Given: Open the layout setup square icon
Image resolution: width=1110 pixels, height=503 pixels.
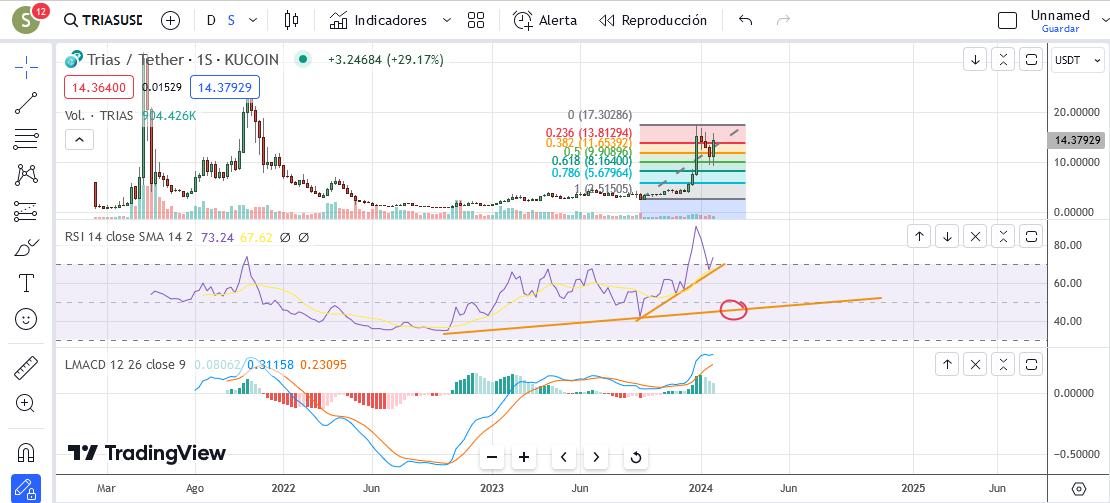Looking at the screenshot, I should (1007, 21).
